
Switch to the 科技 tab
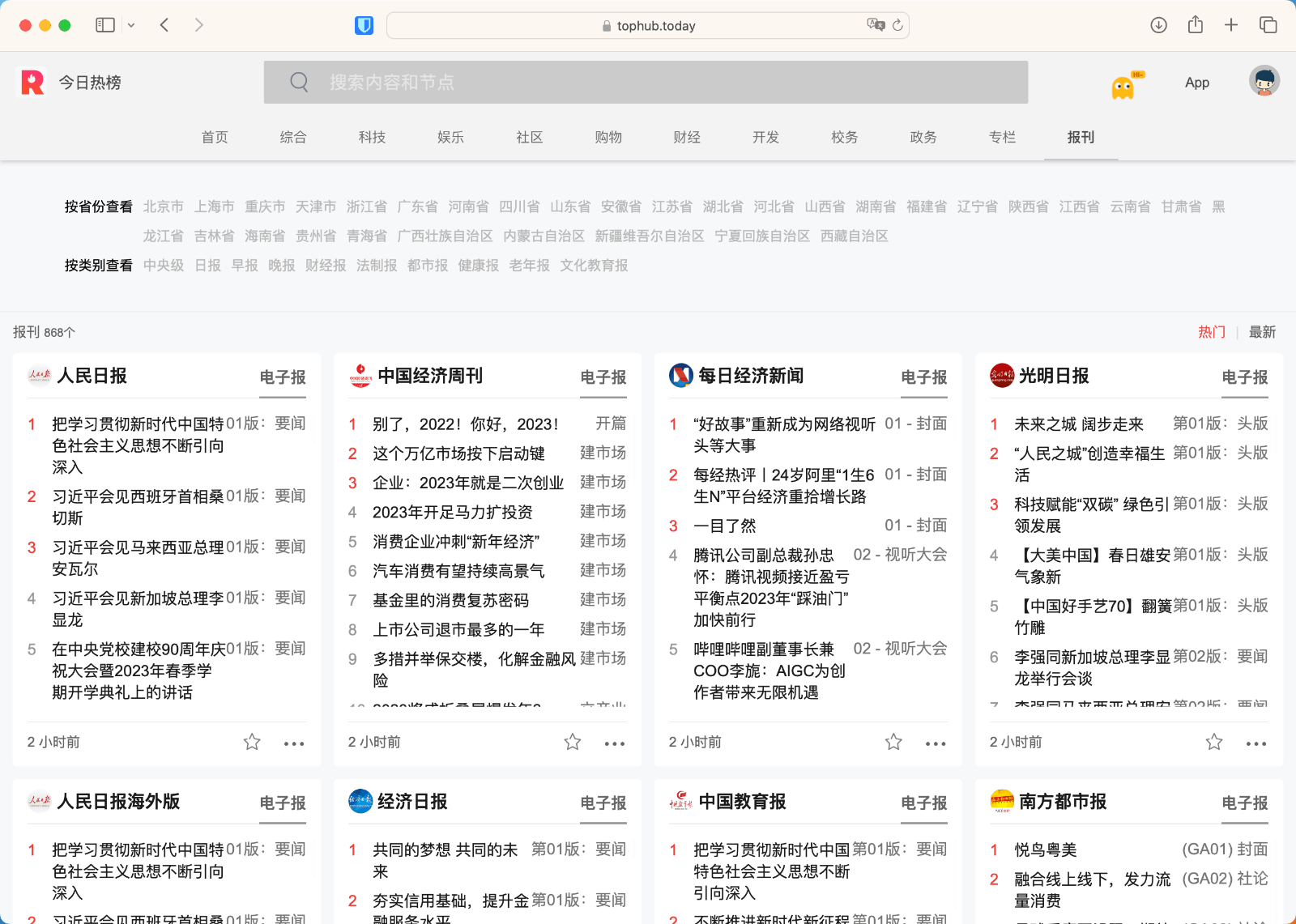[372, 137]
